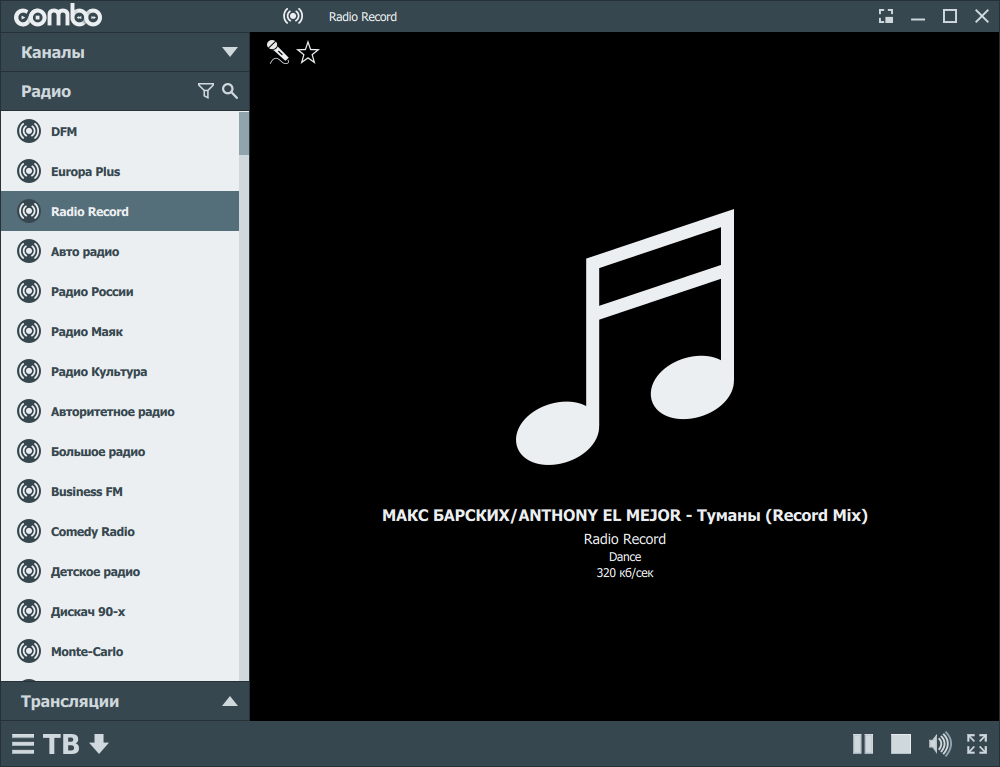Pause the radio playback
This screenshot has height=767, width=1000.
(863, 743)
